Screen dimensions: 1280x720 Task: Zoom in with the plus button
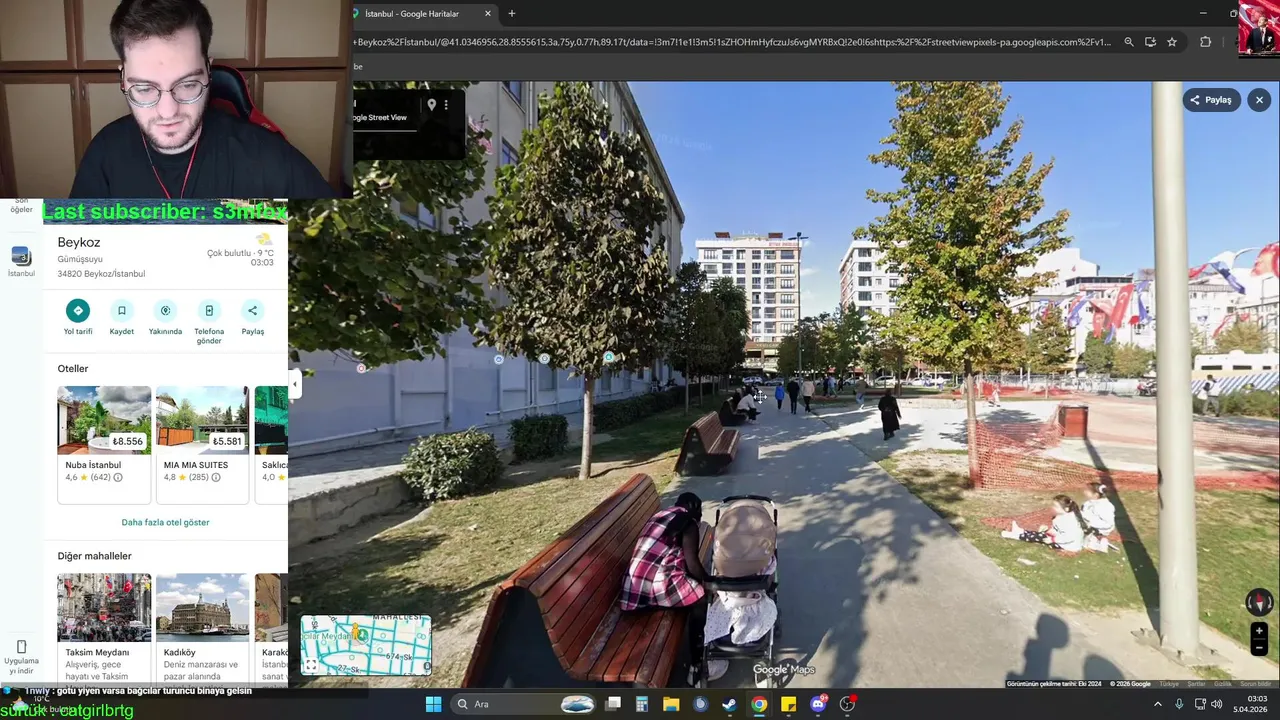pyautogui.click(x=1259, y=631)
